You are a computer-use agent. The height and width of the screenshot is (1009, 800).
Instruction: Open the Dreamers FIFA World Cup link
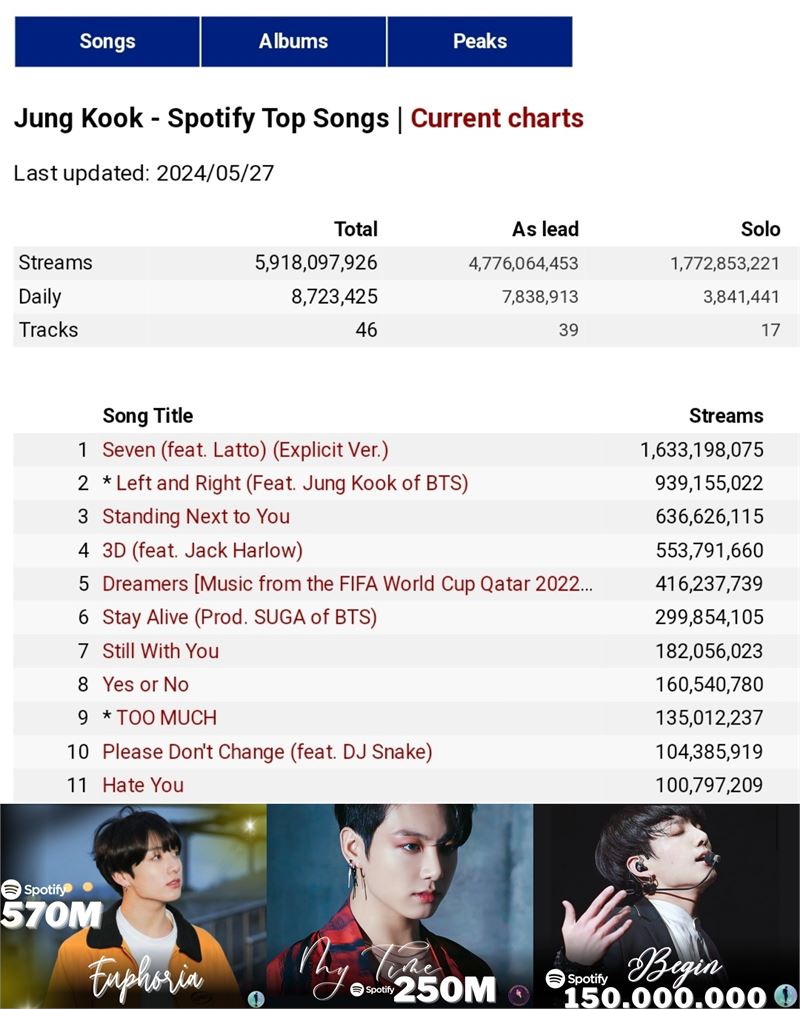[x=348, y=584]
